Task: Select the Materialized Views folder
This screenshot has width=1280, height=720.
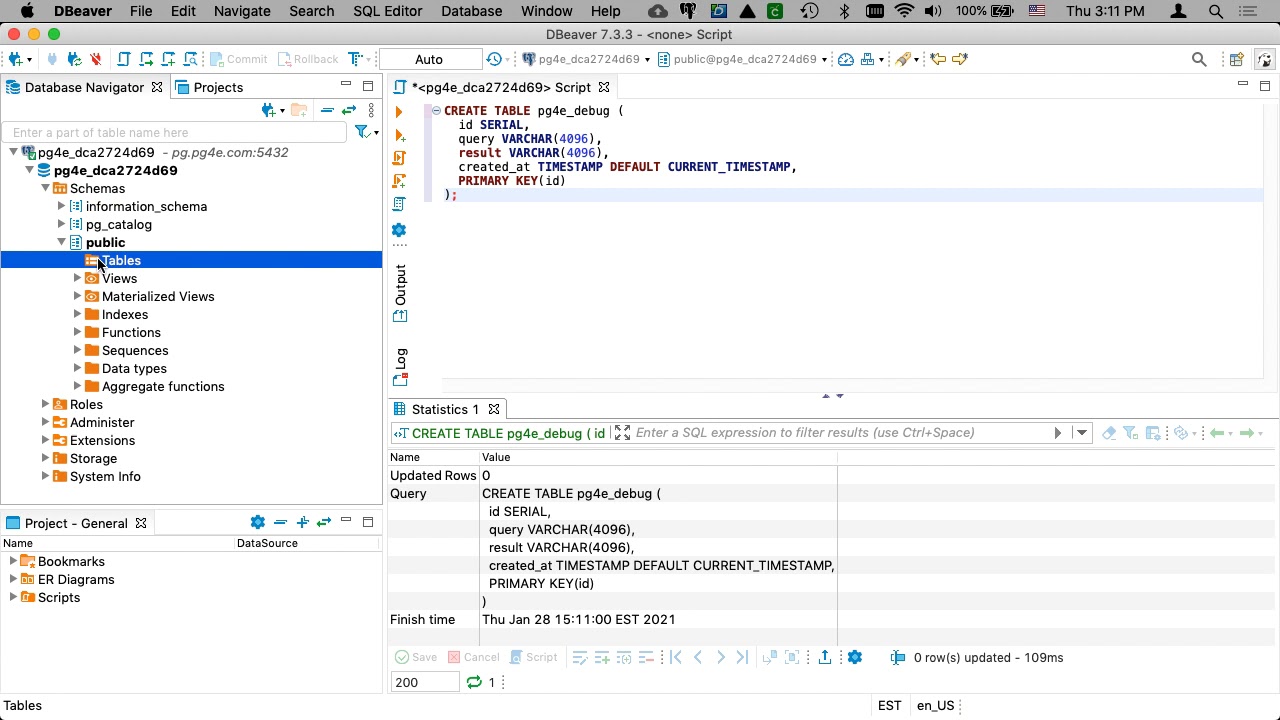Action: 157,296
